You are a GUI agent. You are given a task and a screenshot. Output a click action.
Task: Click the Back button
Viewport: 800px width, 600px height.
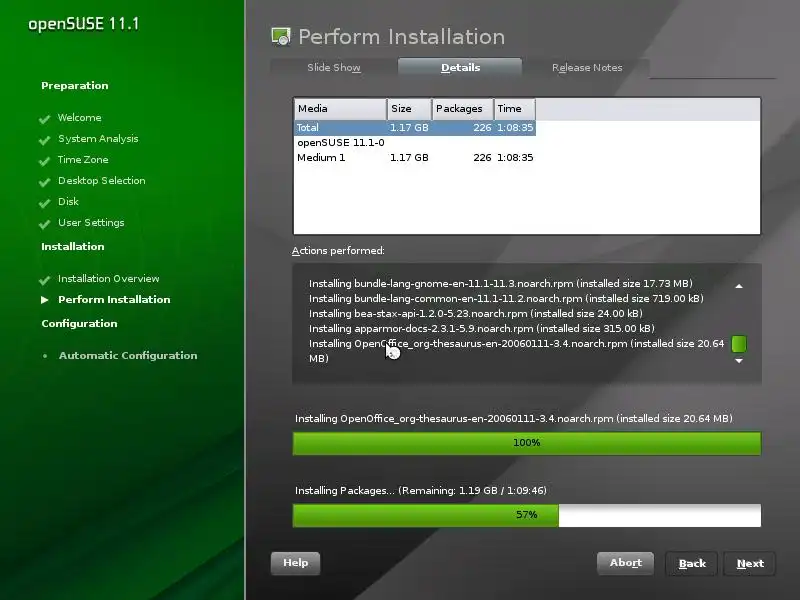(692, 563)
